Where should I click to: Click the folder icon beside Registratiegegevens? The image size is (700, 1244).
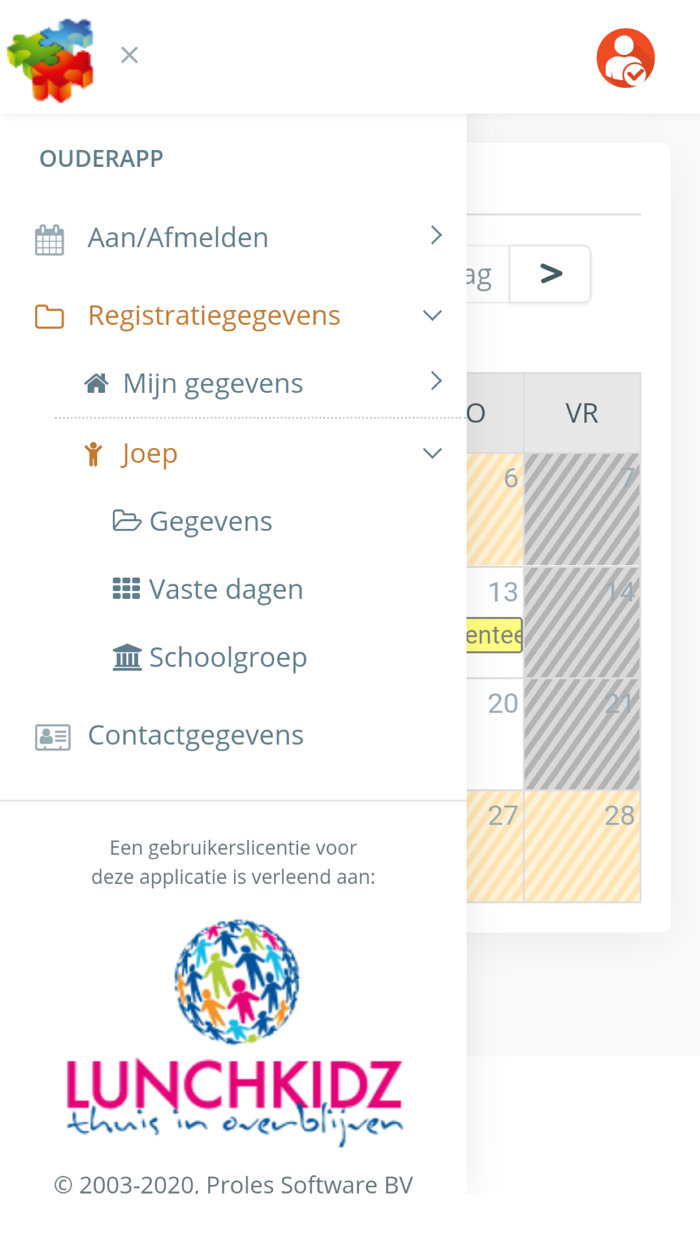49,317
